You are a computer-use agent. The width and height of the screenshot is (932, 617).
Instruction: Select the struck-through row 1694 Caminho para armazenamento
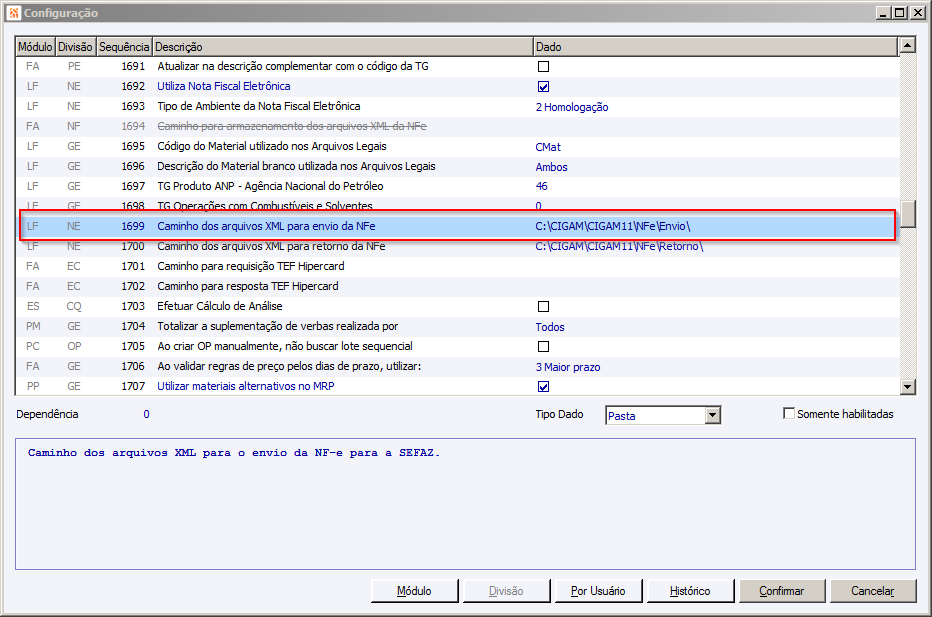pos(458,127)
